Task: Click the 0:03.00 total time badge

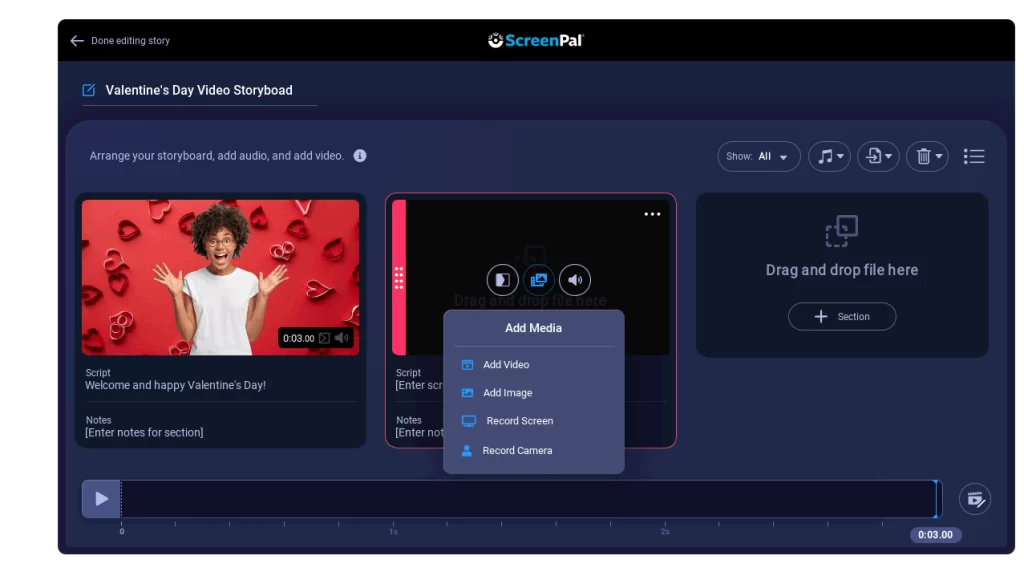Action: [935, 535]
